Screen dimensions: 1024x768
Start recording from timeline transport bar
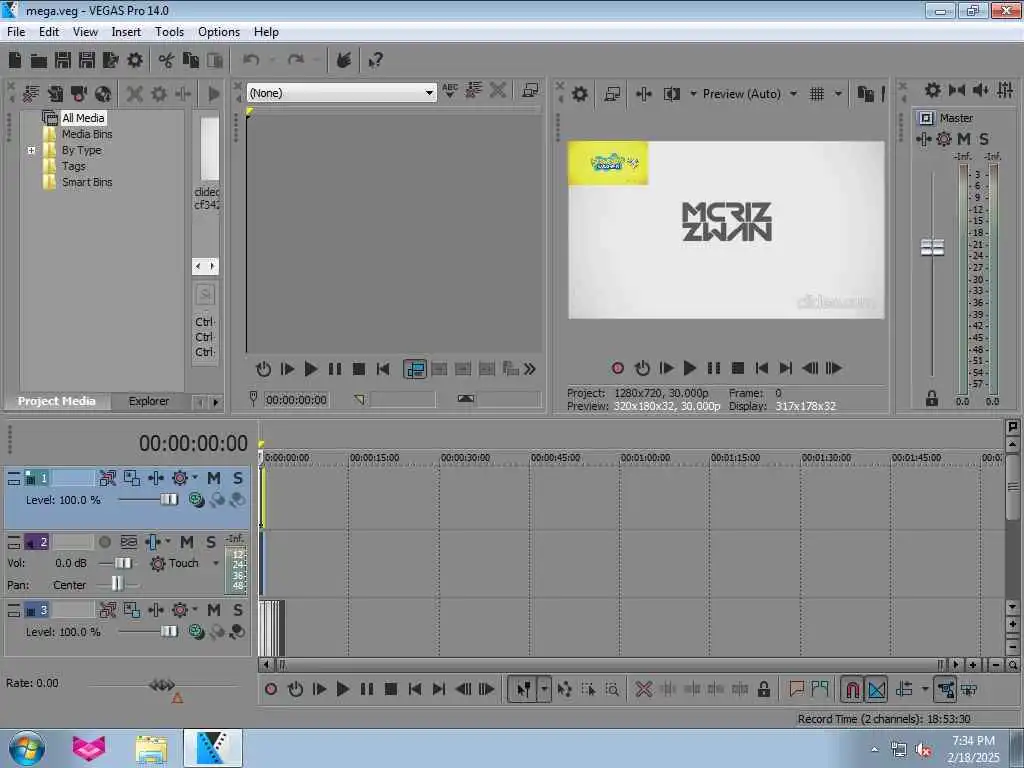[x=271, y=689]
